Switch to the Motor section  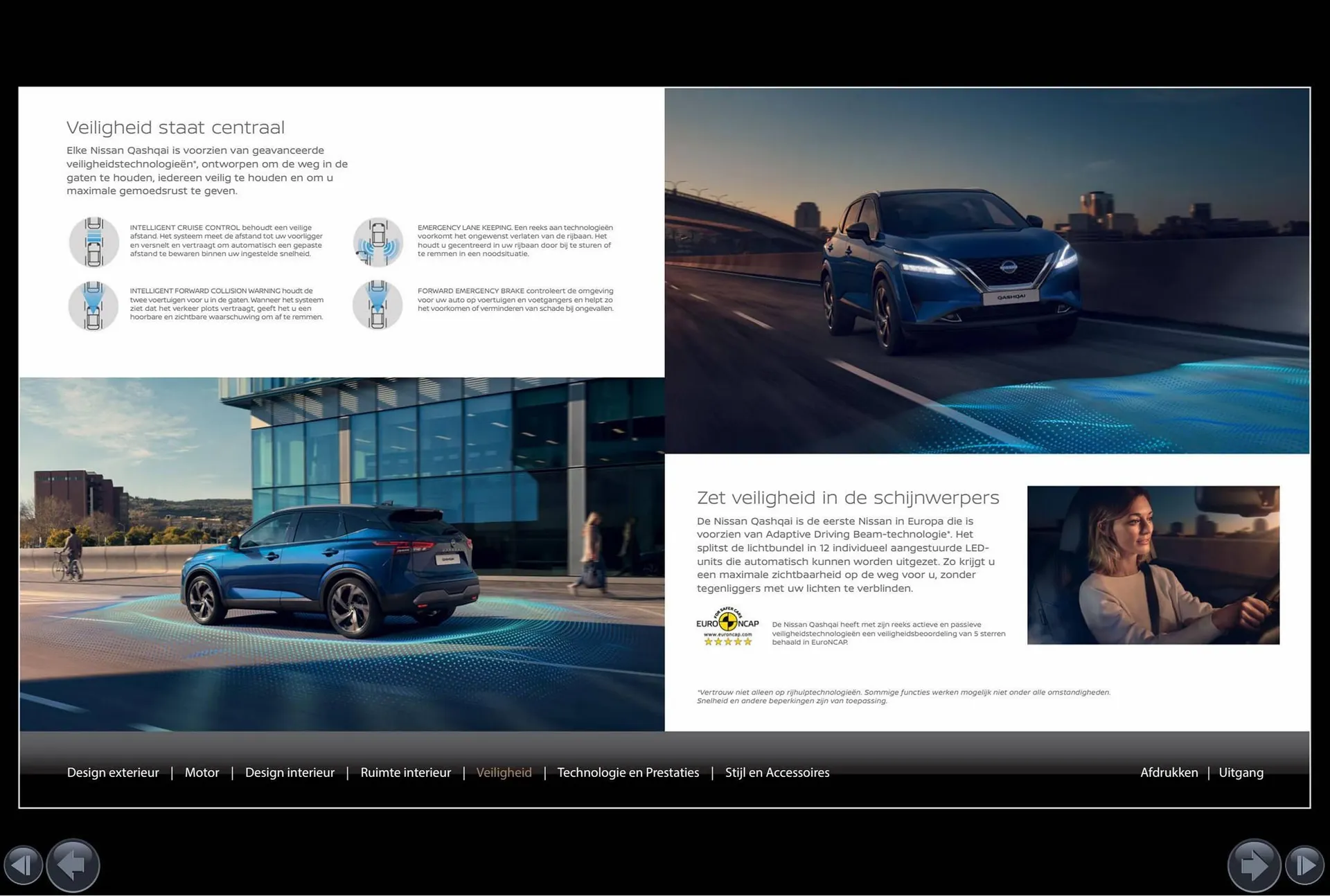coord(202,772)
